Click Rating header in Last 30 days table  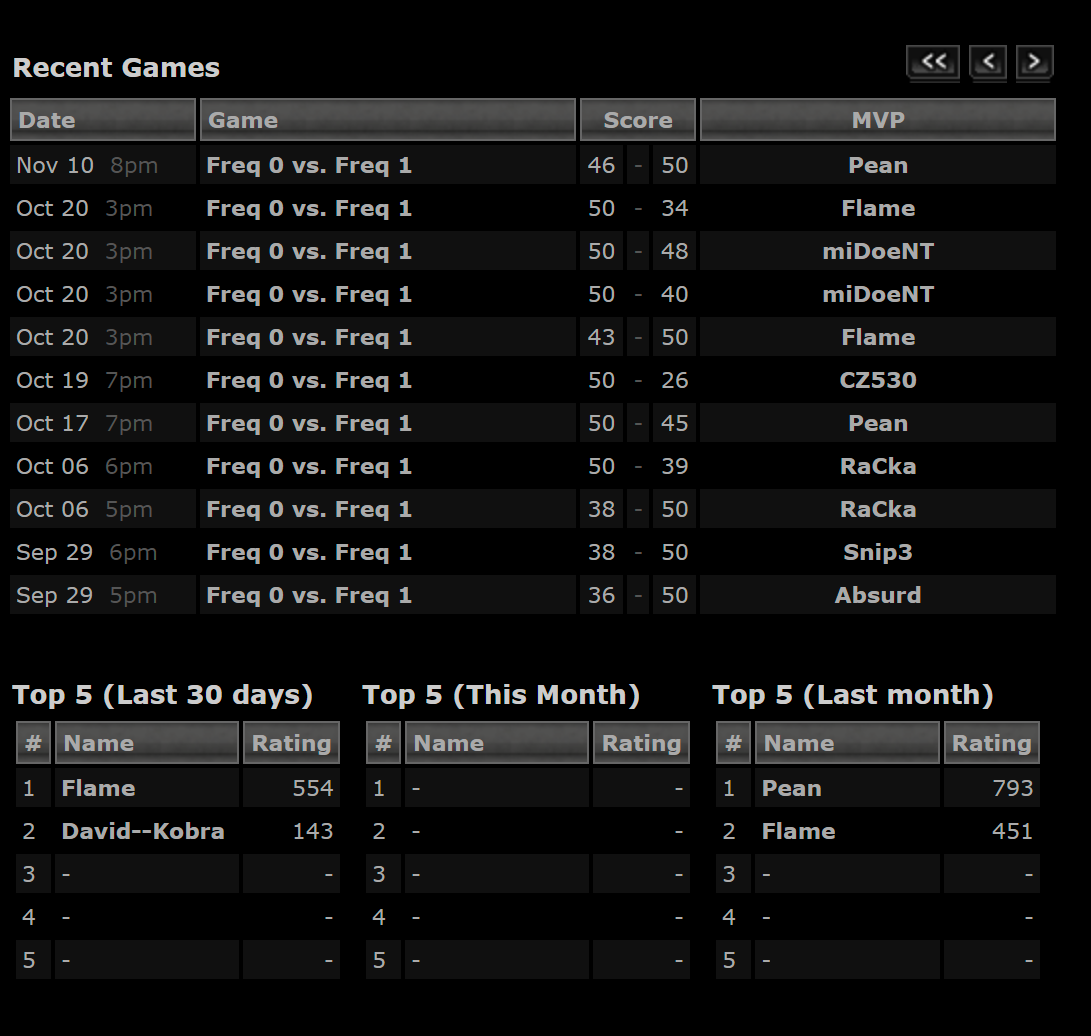pos(291,743)
